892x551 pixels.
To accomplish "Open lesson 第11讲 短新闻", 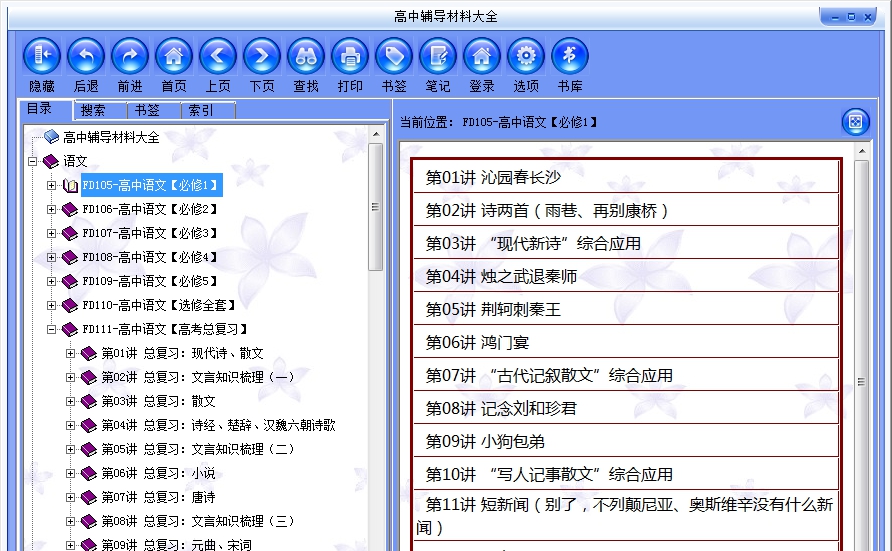I will coord(626,516).
